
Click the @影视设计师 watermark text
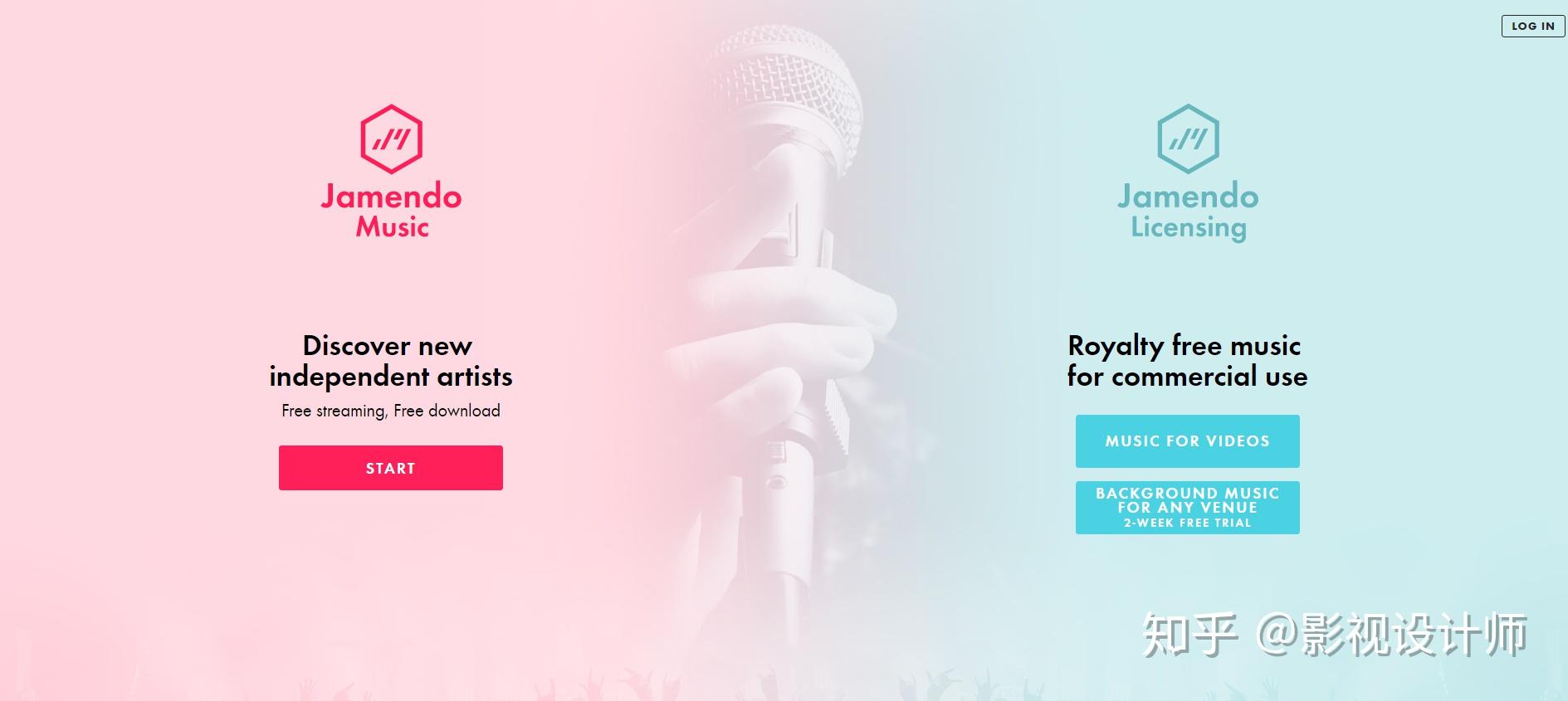[1392, 635]
